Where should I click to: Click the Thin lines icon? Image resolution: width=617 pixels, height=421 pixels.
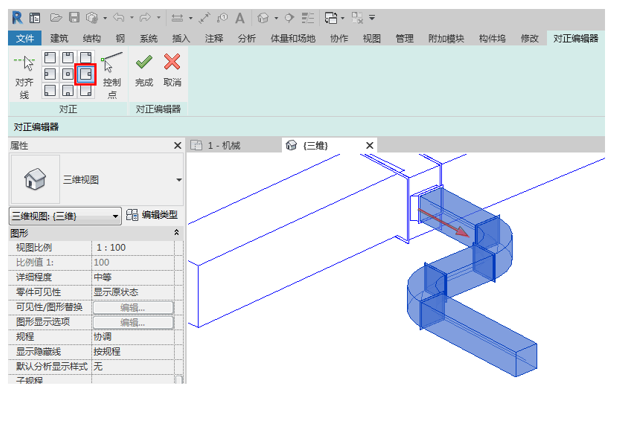tap(308, 18)
